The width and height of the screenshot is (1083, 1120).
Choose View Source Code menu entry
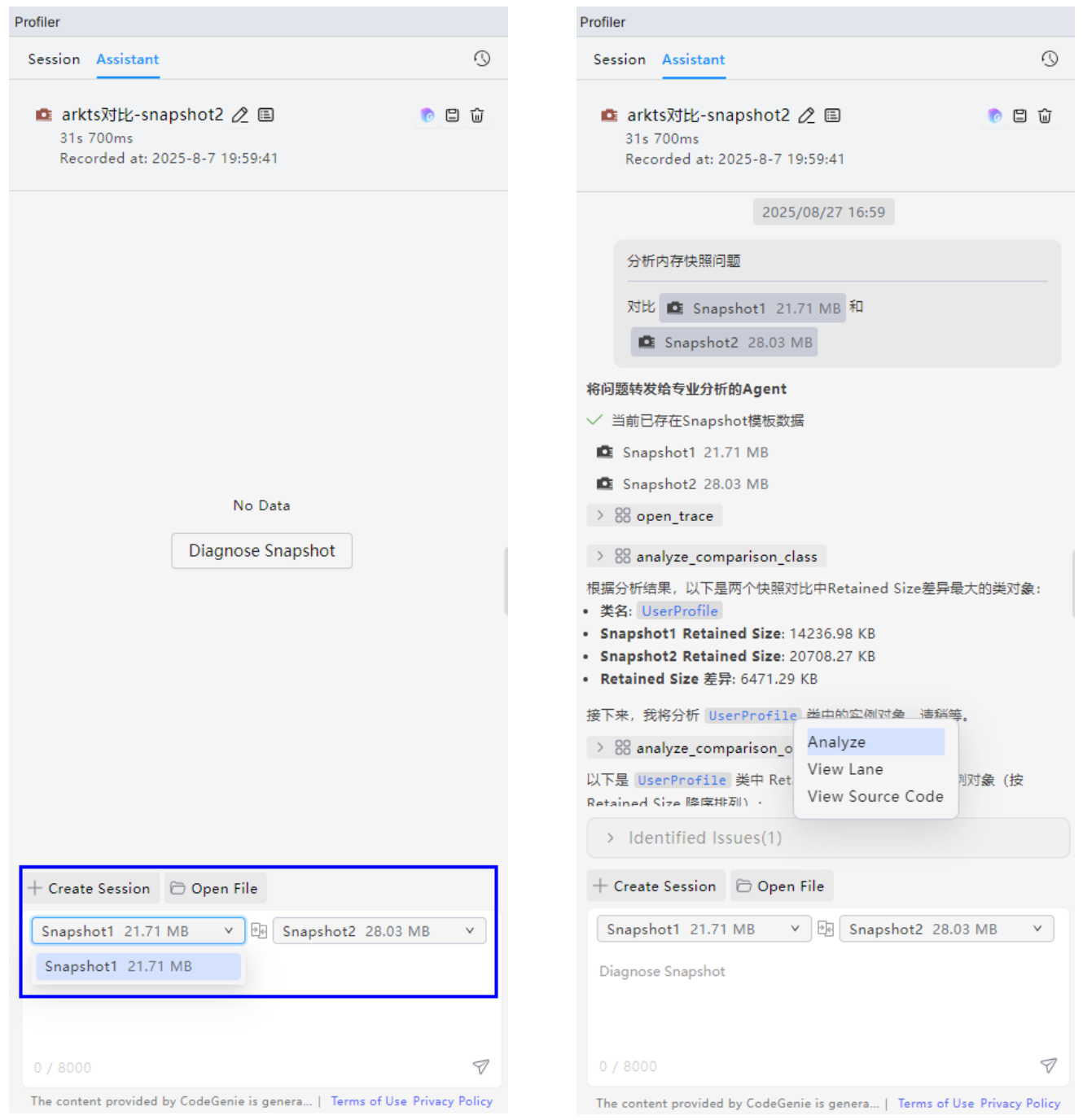[x=875, y=796]
